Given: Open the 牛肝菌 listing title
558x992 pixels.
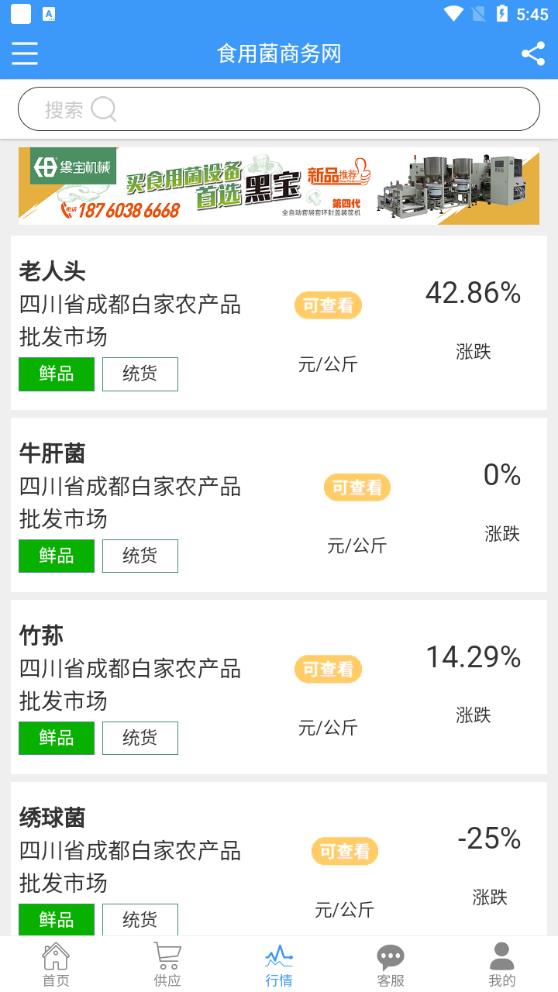Looking at the screenshot, I should (x=52, y=454).
